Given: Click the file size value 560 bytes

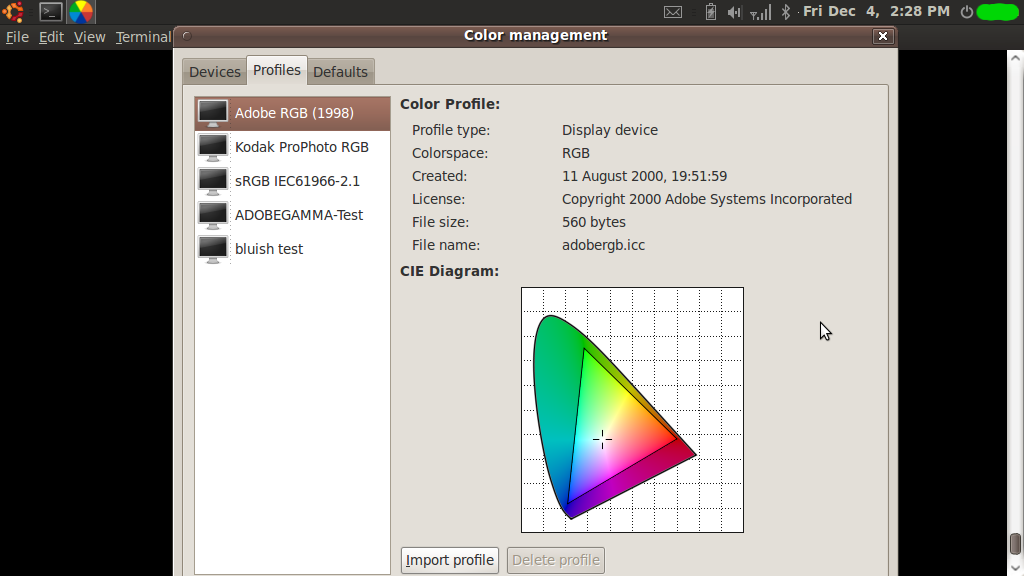Looking at the screenshot, I should (x=594, y=223).
